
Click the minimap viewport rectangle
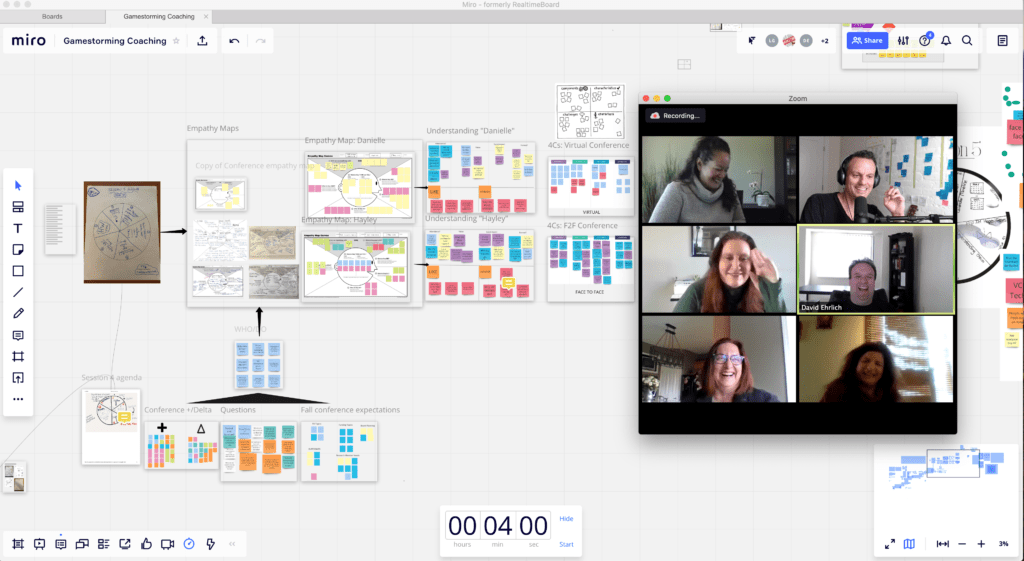[x=953, y=463]
